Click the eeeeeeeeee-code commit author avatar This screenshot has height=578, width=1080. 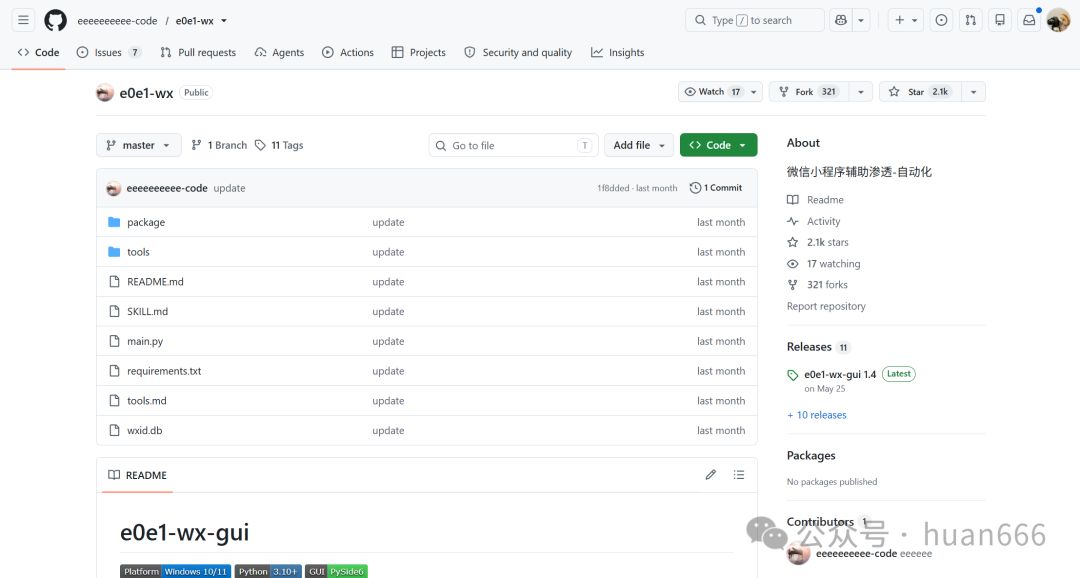tap(114, 188)
